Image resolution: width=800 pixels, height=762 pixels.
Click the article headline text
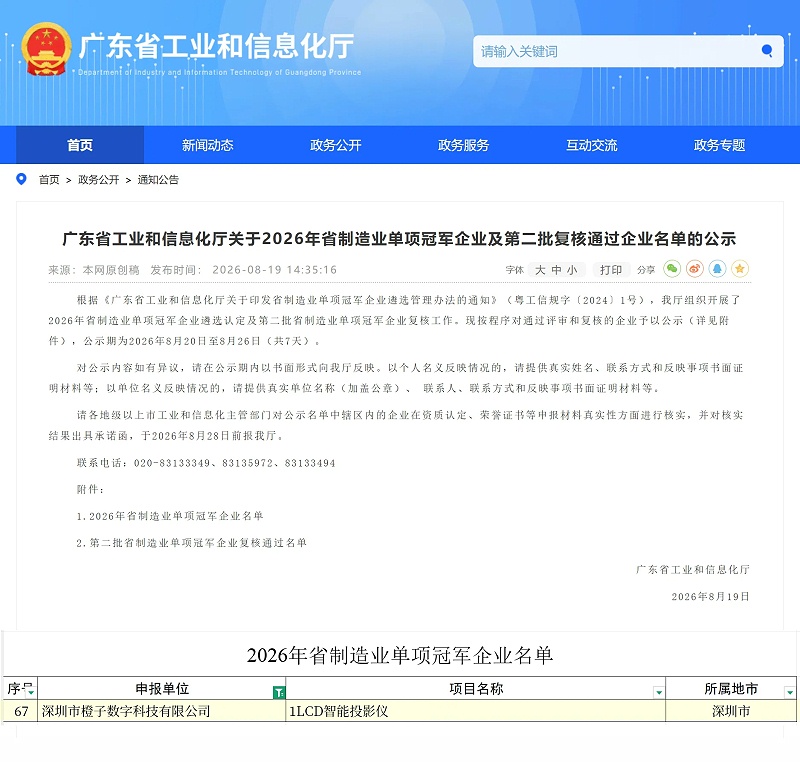pyautogui.click(x=399, y=239)
